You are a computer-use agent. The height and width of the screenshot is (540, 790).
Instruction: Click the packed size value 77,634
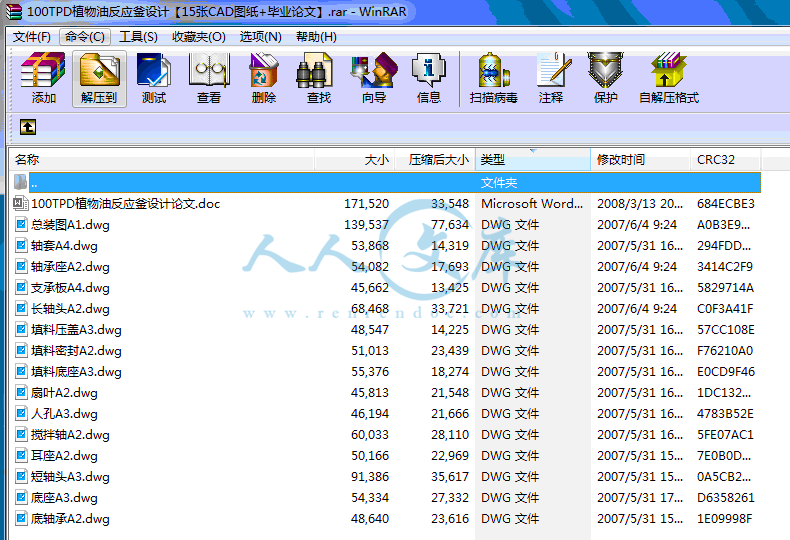[450, 225]
